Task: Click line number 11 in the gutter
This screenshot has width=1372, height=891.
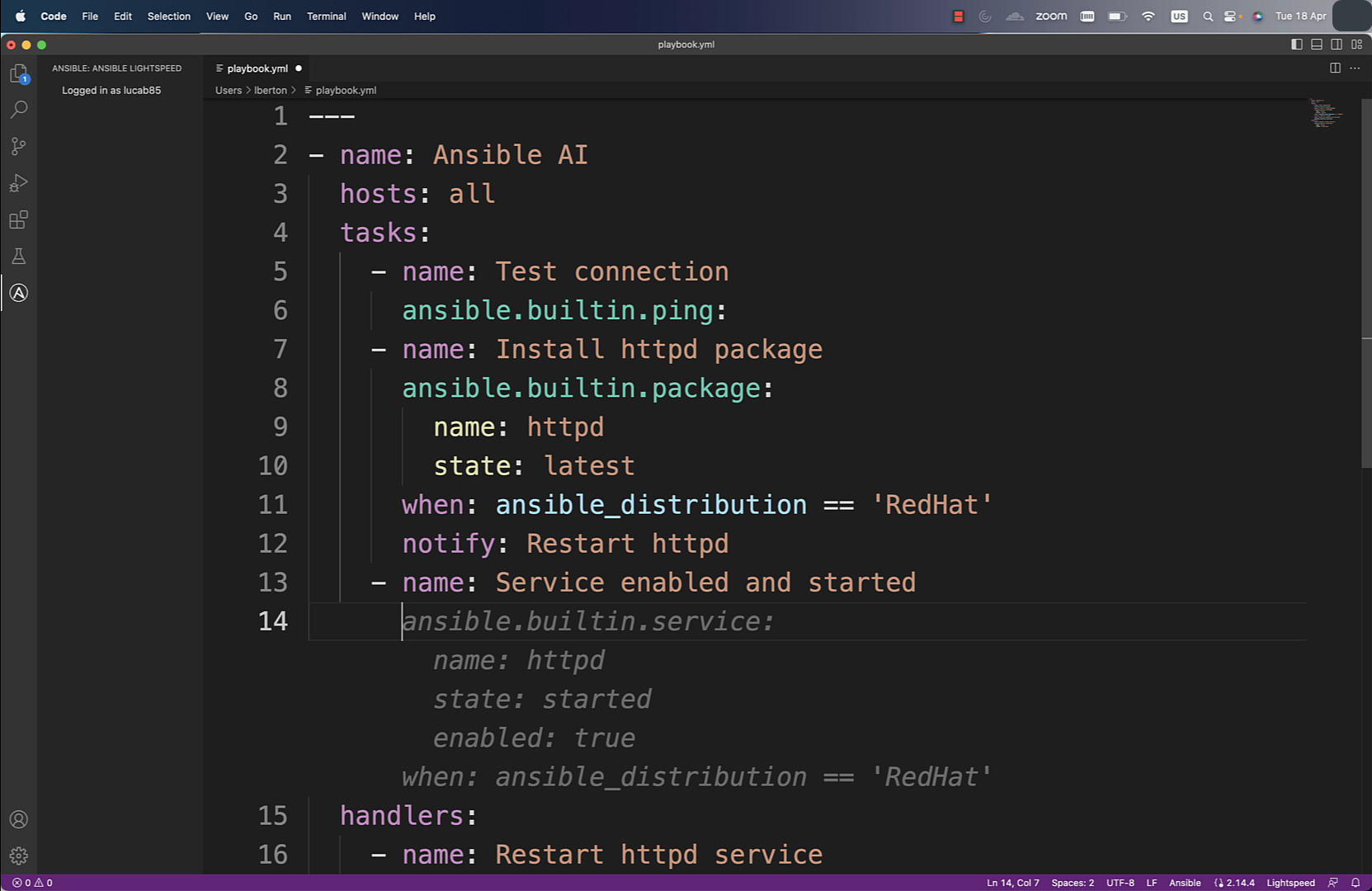Action: point(272,504)
